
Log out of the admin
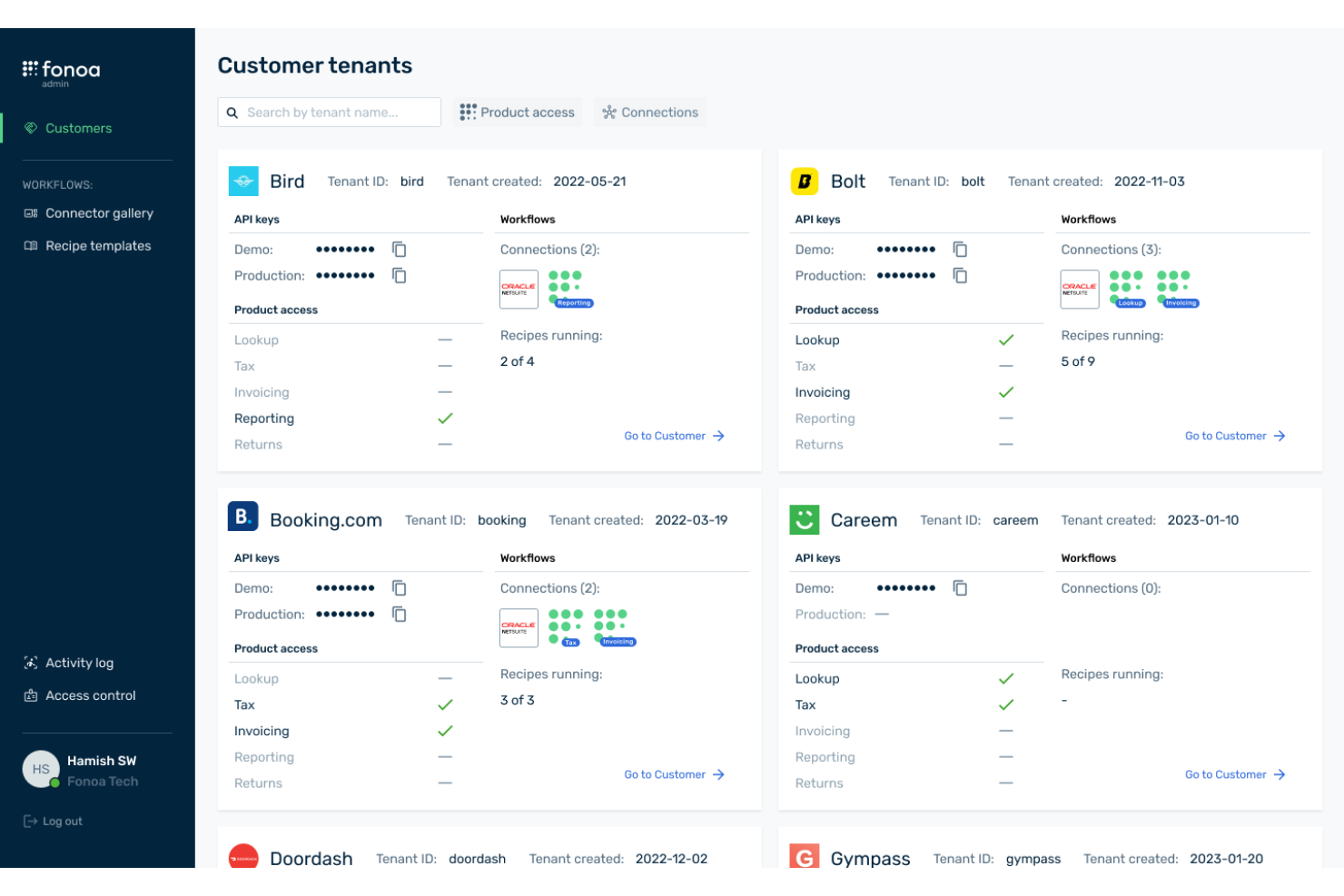pos(53,822)
